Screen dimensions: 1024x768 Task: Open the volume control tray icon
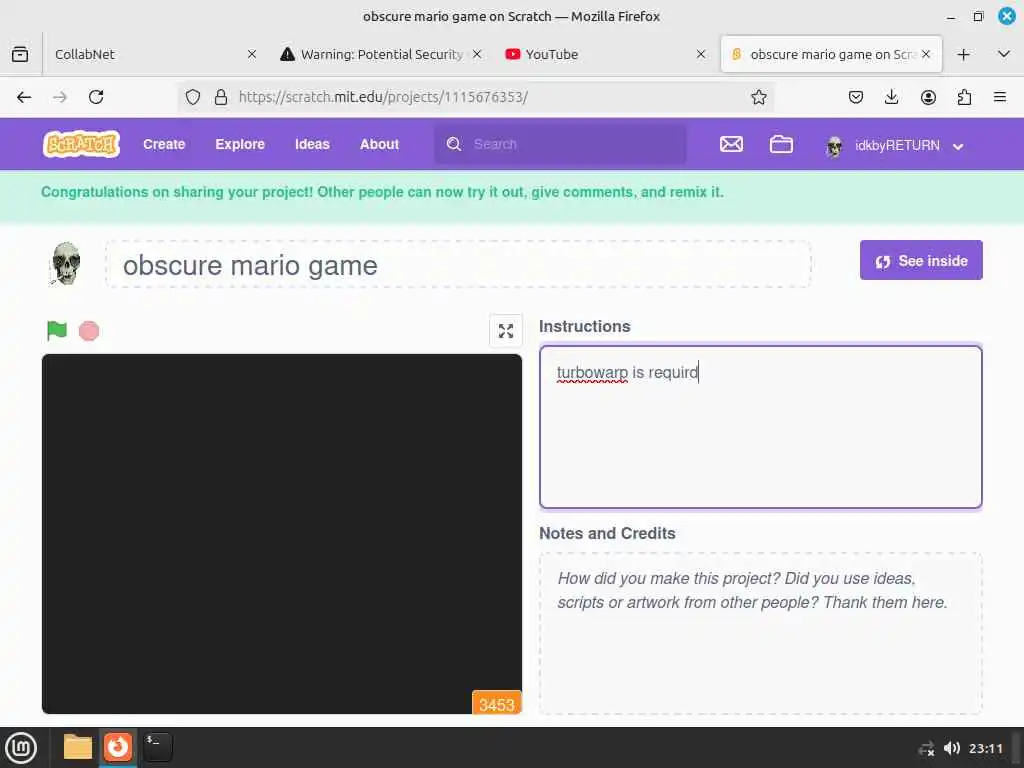click(952, 748)
